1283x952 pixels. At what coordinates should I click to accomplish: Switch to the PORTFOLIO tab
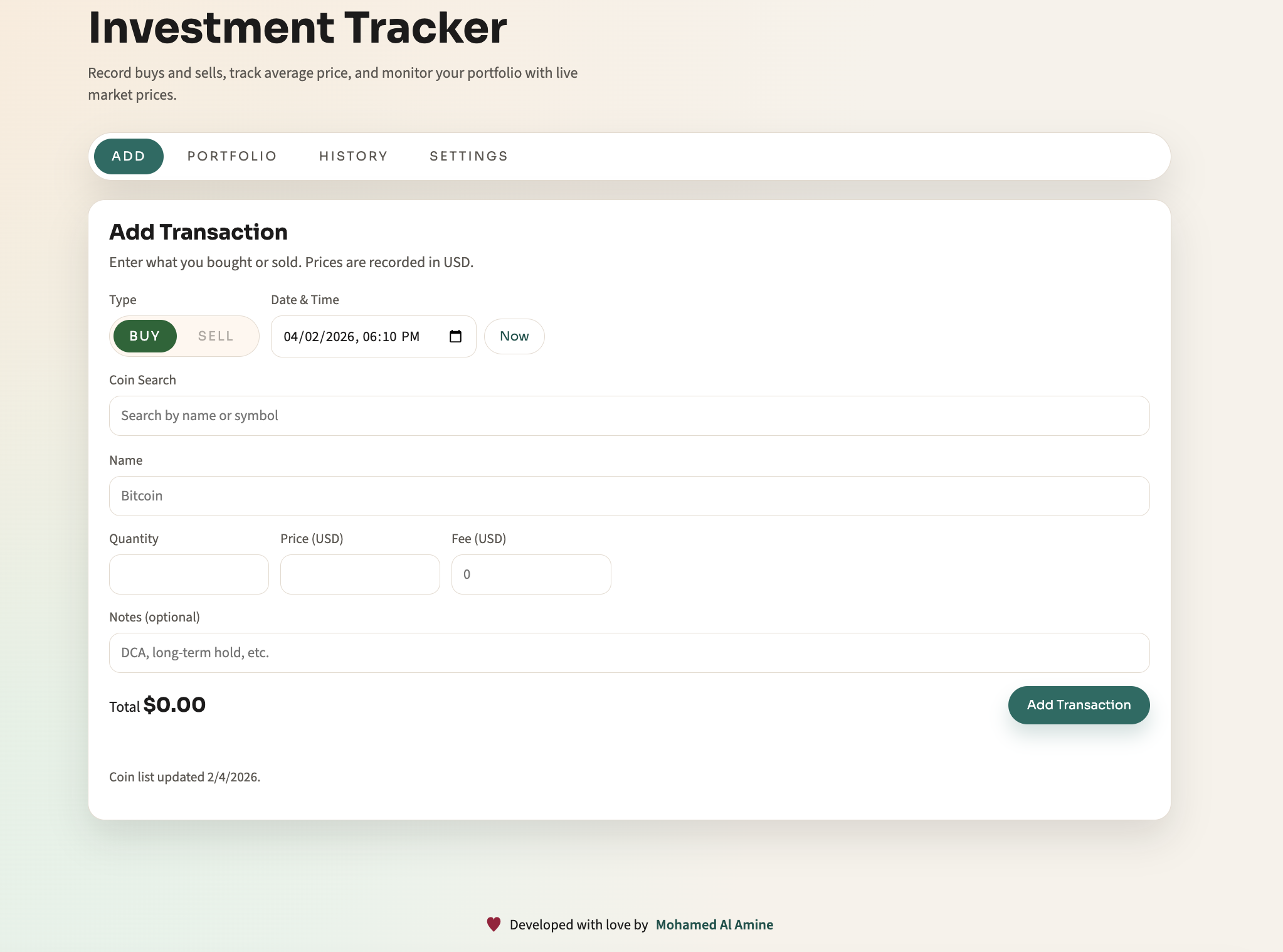click(x=232, y=156)
